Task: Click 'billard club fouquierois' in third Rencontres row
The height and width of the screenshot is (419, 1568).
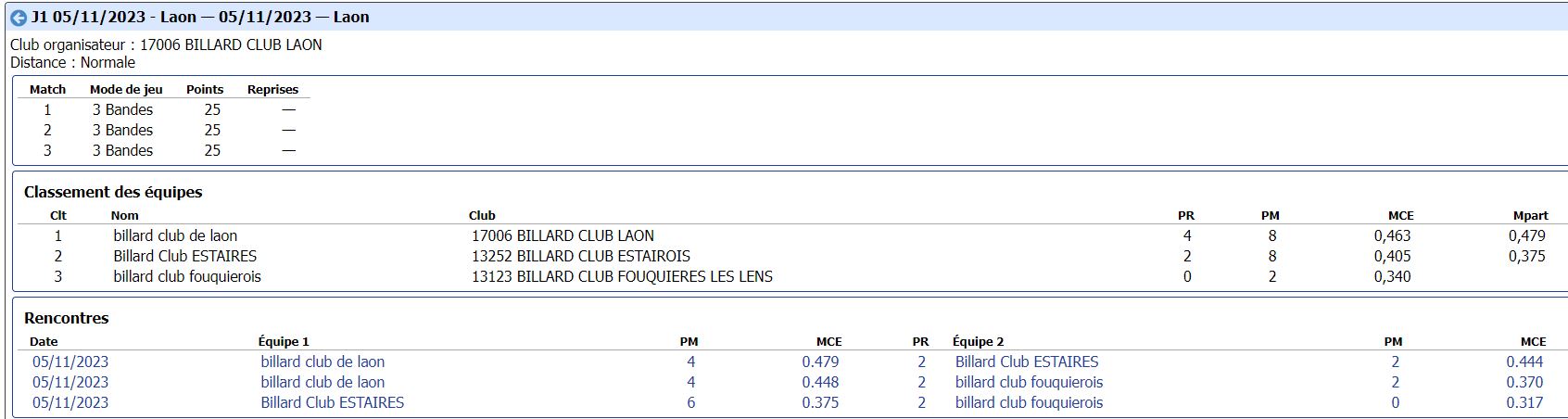Action: pyautogui.click(x=1029, y=403)
